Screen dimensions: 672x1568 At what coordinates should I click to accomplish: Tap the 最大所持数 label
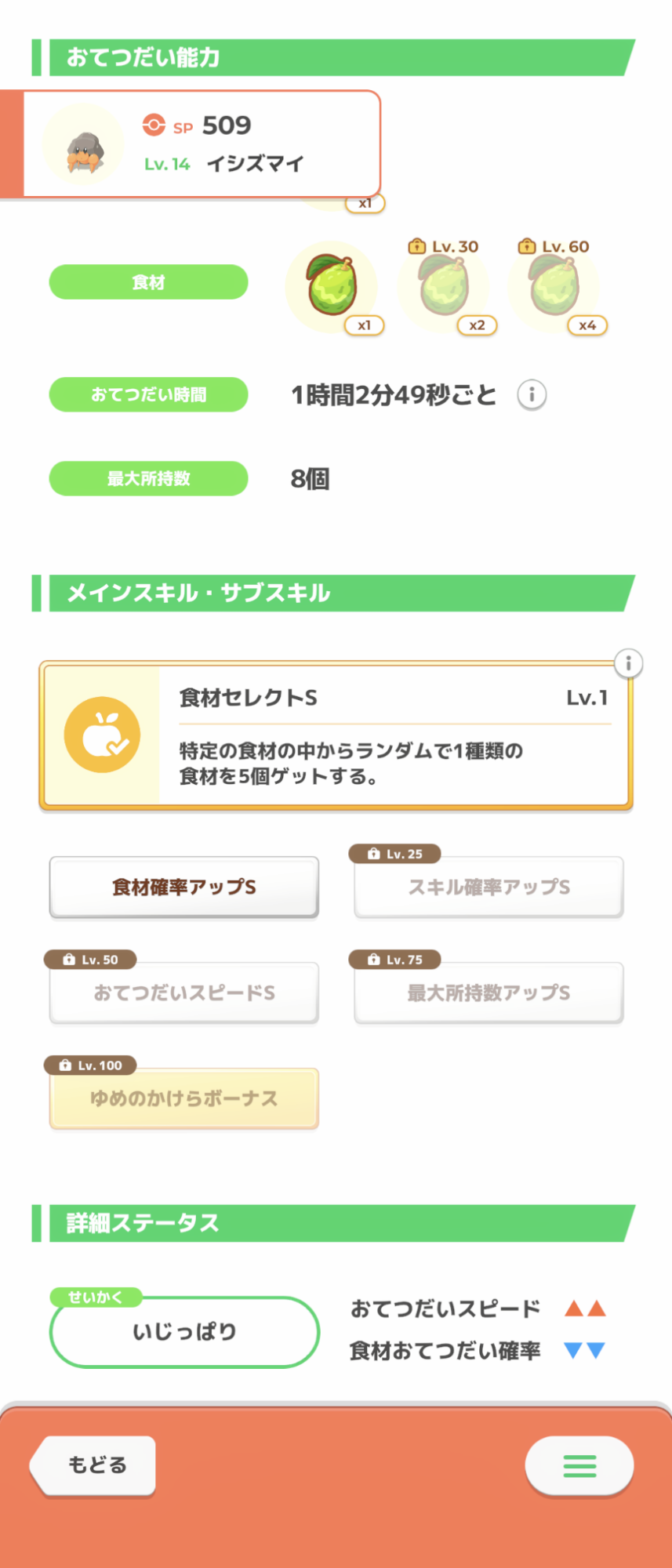(149, 478)
